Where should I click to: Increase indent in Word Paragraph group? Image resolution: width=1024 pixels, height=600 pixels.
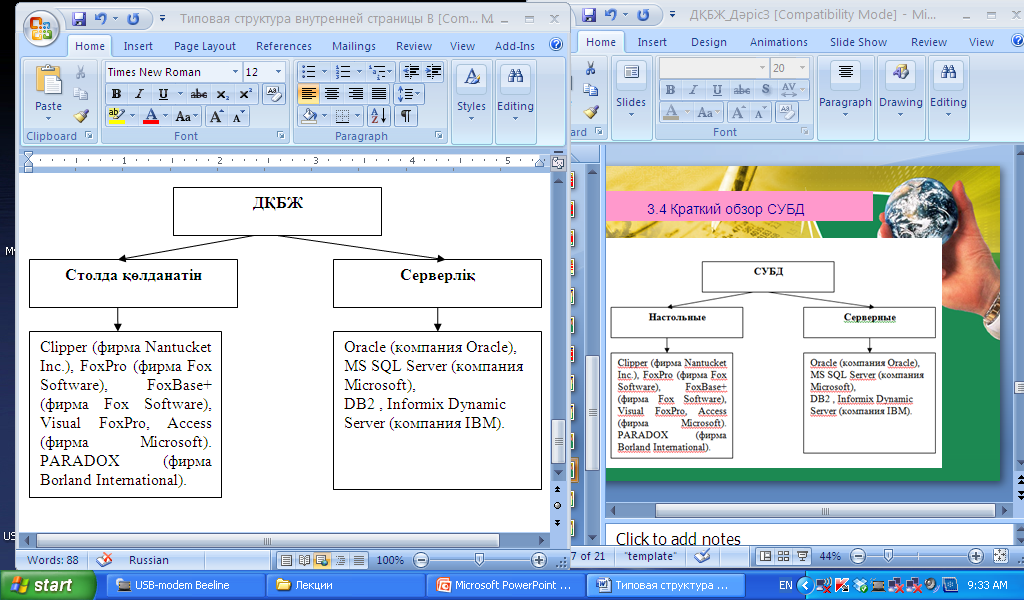(433, 72)
